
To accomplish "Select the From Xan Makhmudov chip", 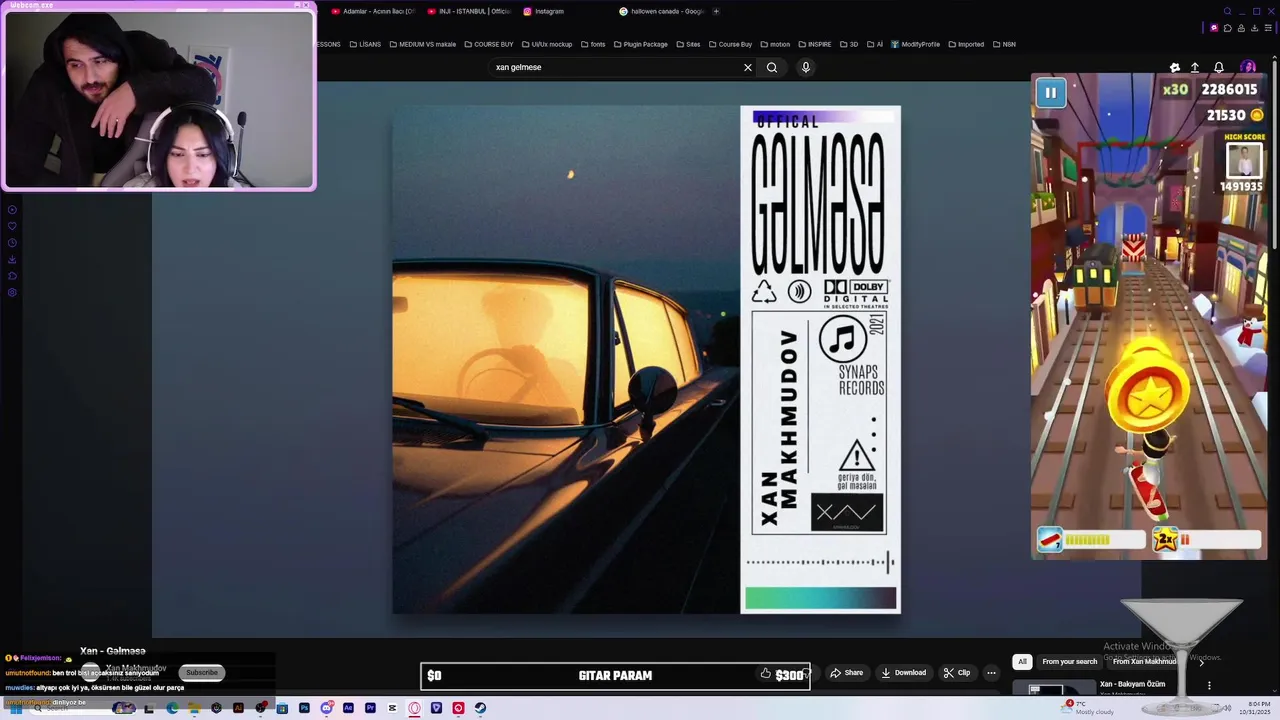I will pyautogui.click(x=1145, y=661).
